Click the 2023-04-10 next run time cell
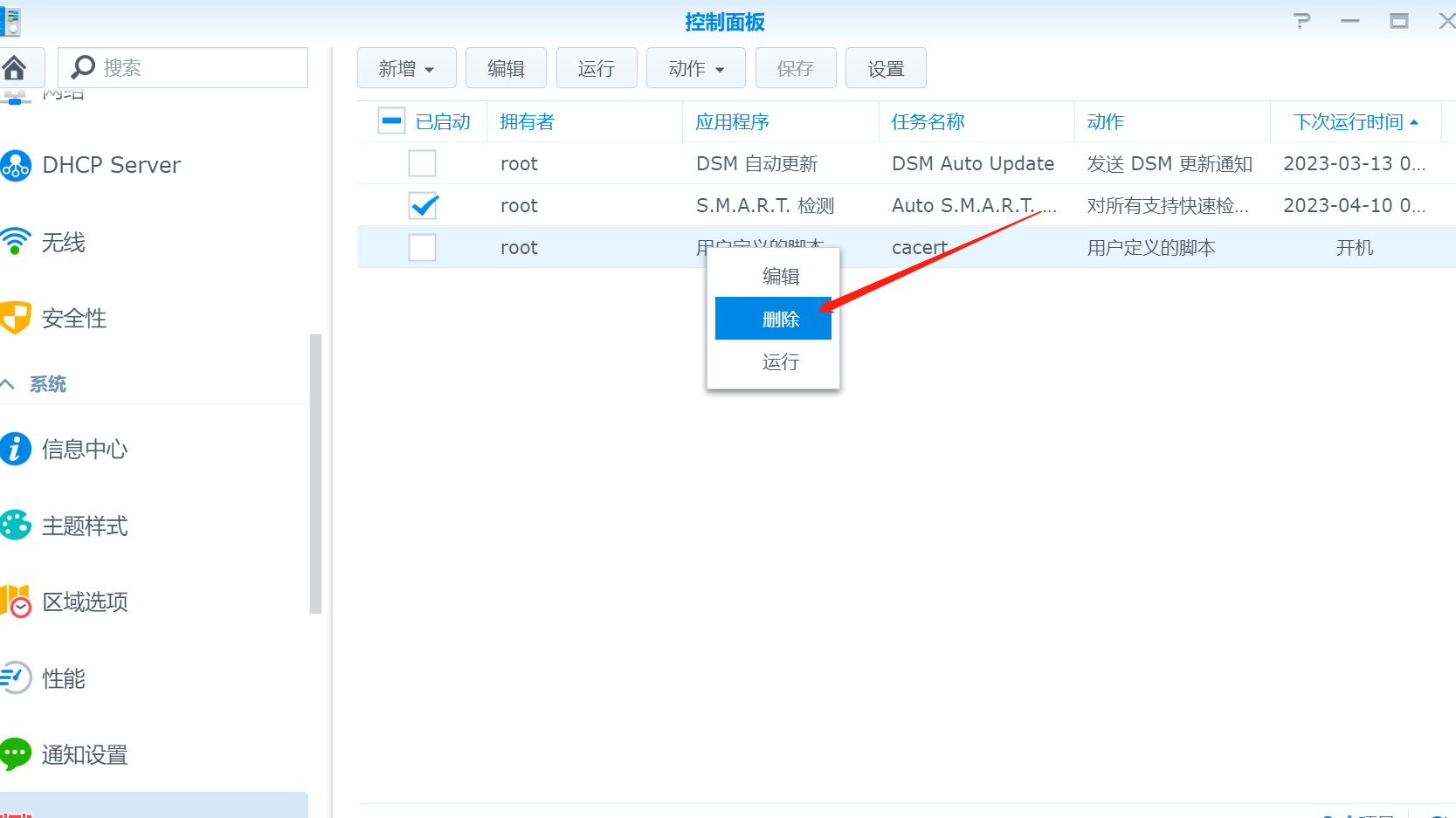This screenshot has width=1456, height=818. [1354, 205]
